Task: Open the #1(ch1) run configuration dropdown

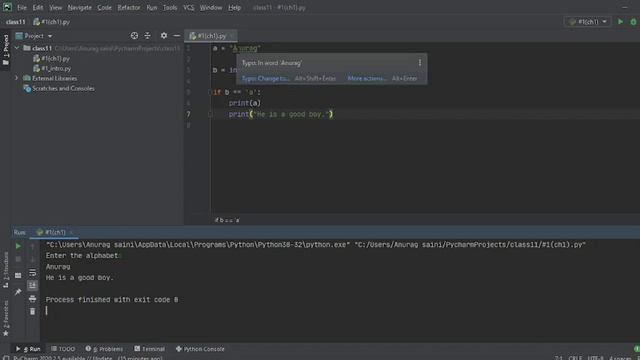Action: click(x=588, y=22)
